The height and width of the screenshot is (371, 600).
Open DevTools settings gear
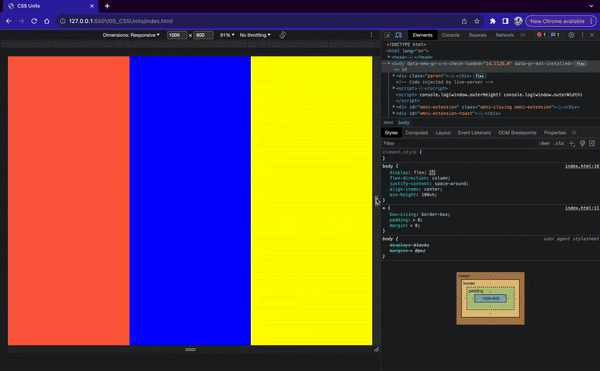pyautogui.click(x=571, y=35)
